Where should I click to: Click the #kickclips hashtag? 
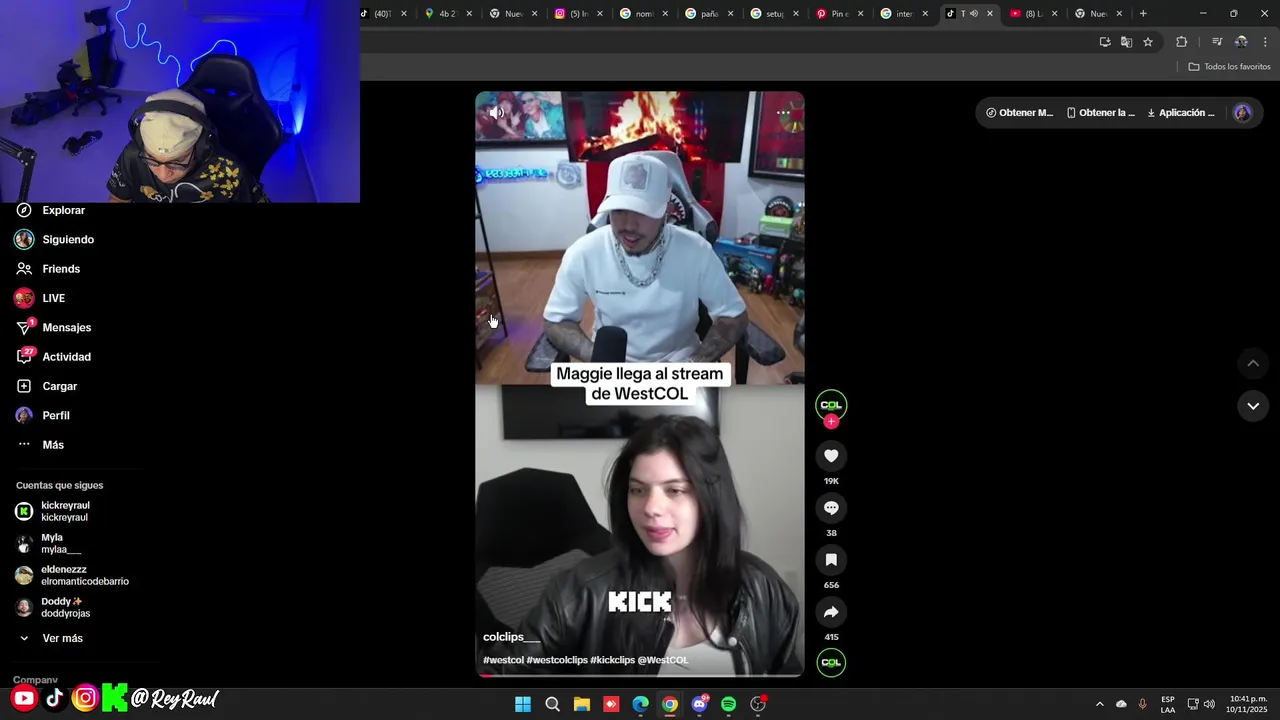(612, 660)
